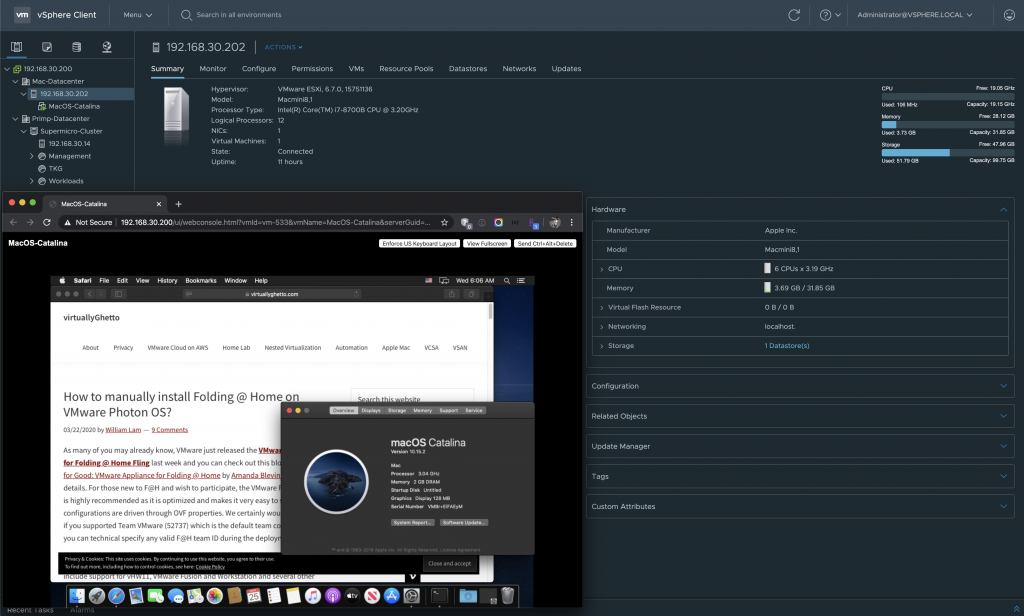Click the vSphere refresh icon
This screenshot has width=1024, height=616.
click(794, 15)
